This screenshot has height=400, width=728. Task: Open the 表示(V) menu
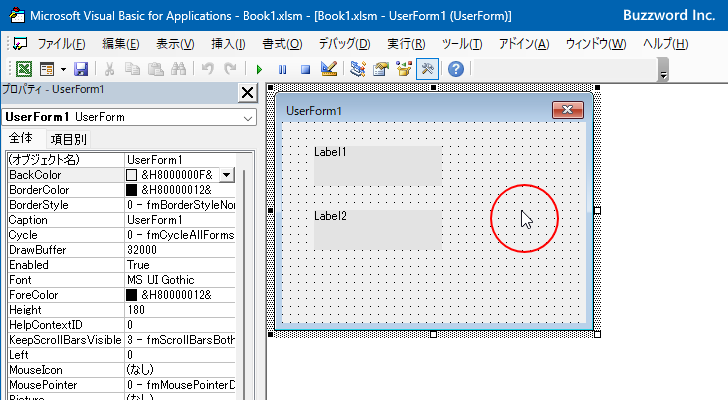coord(175,44)
